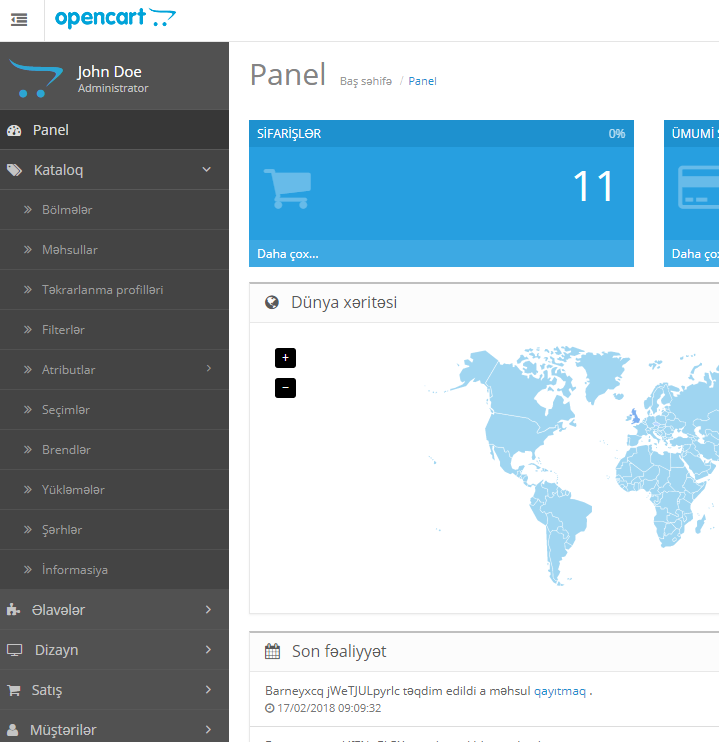Open Məhsullar in the catalog menu
This screenshot has width=719, height=742.
point(115,250)
